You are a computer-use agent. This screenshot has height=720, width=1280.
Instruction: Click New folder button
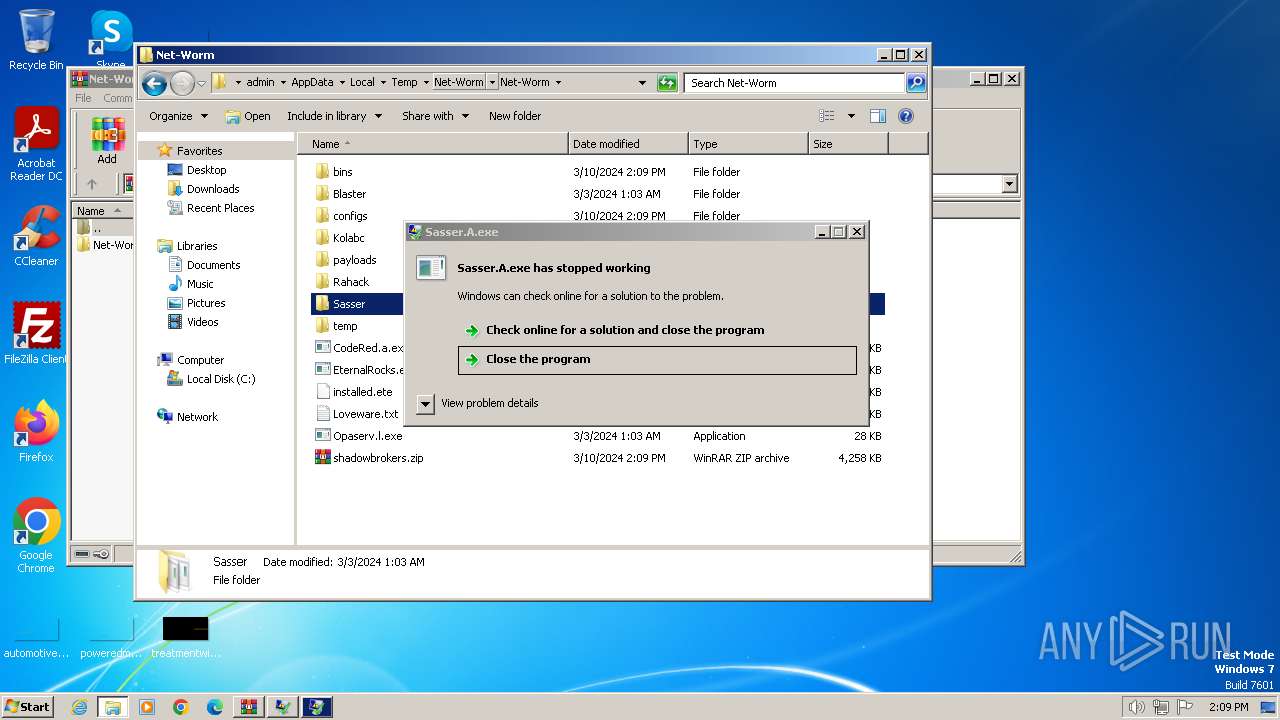tap(515, 116)
